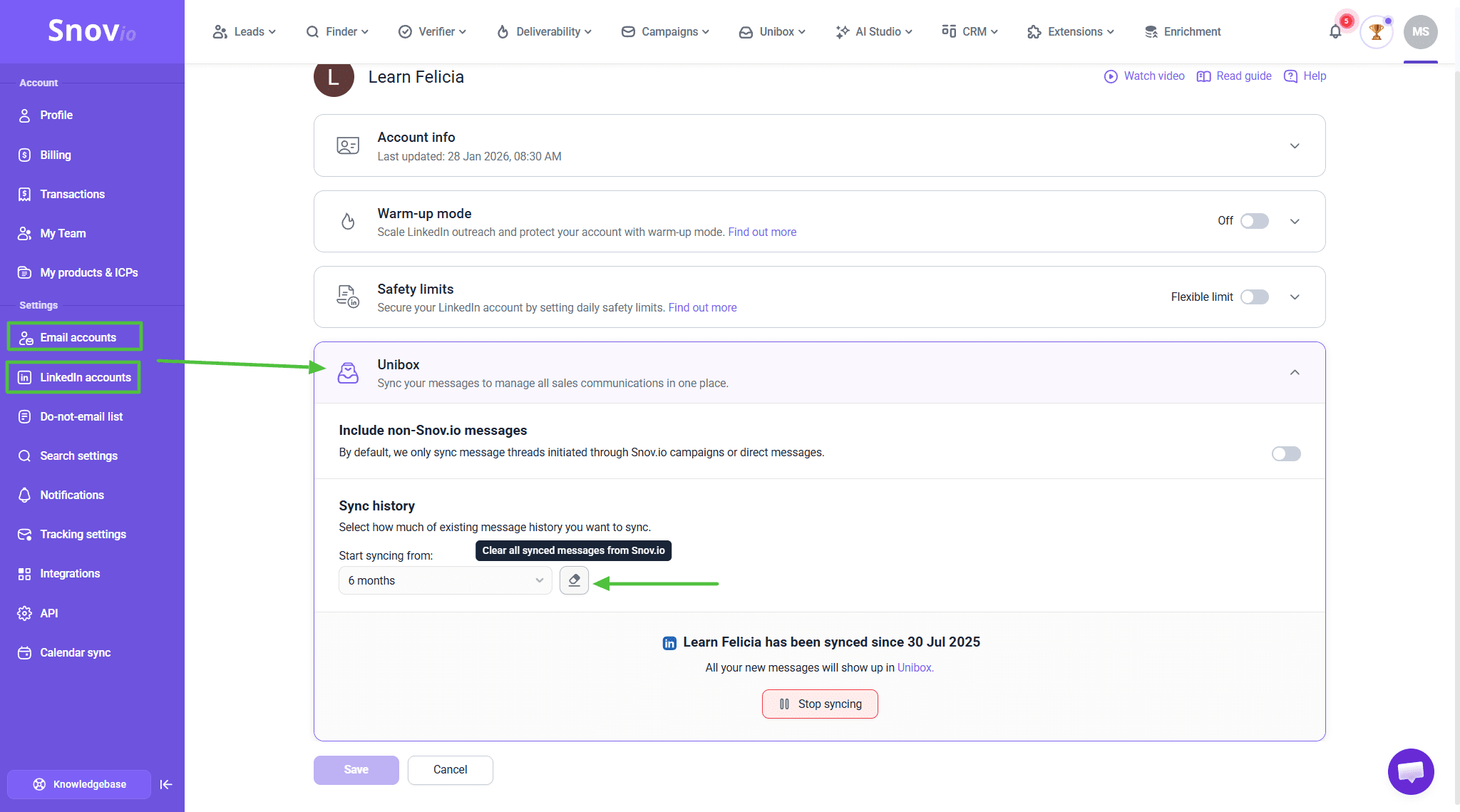
Task: Open API settings in sidebar
Action: [48, 613]
